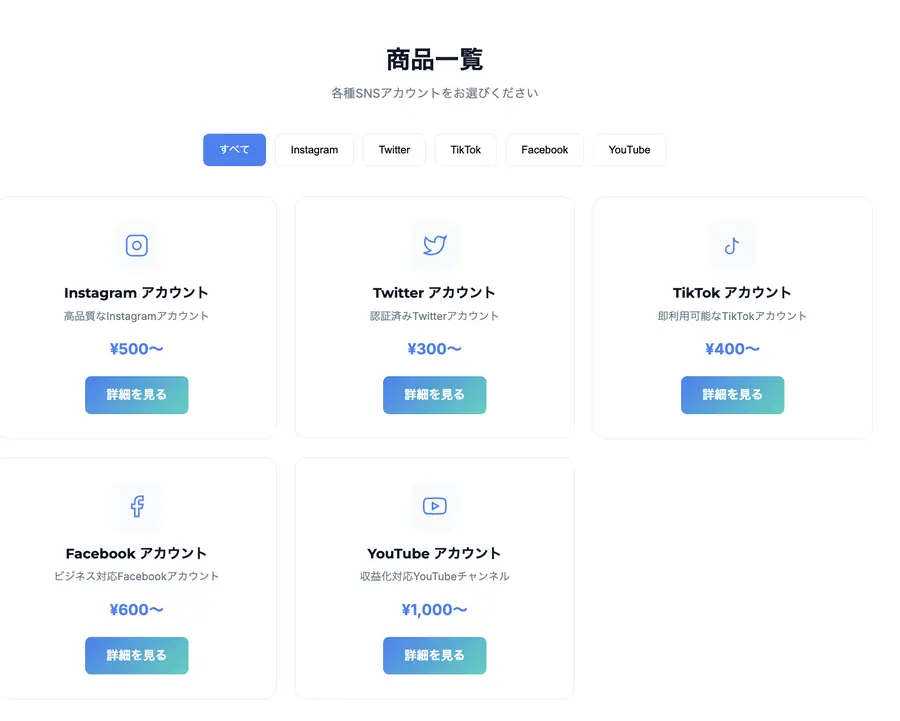
Task: Click the ¥400〜 price
Action: [x=732, y=349]
